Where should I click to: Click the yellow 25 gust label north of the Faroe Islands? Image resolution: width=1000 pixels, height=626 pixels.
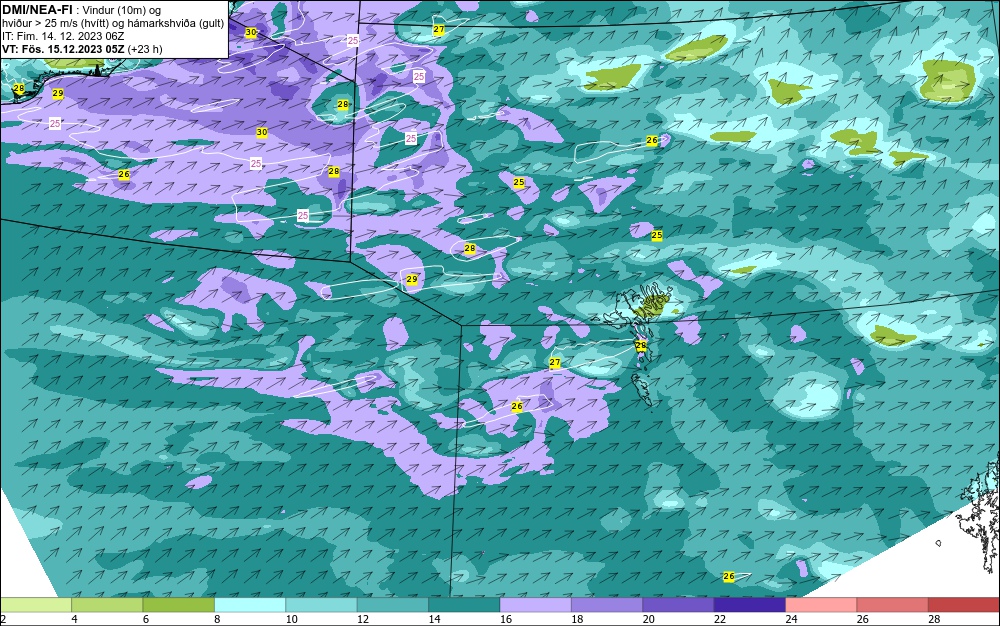[657, 235]
